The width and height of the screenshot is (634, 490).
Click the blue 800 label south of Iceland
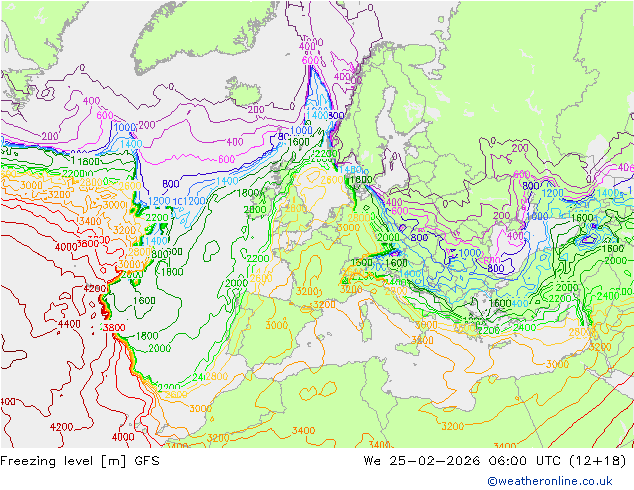click(x=171, y=184)
